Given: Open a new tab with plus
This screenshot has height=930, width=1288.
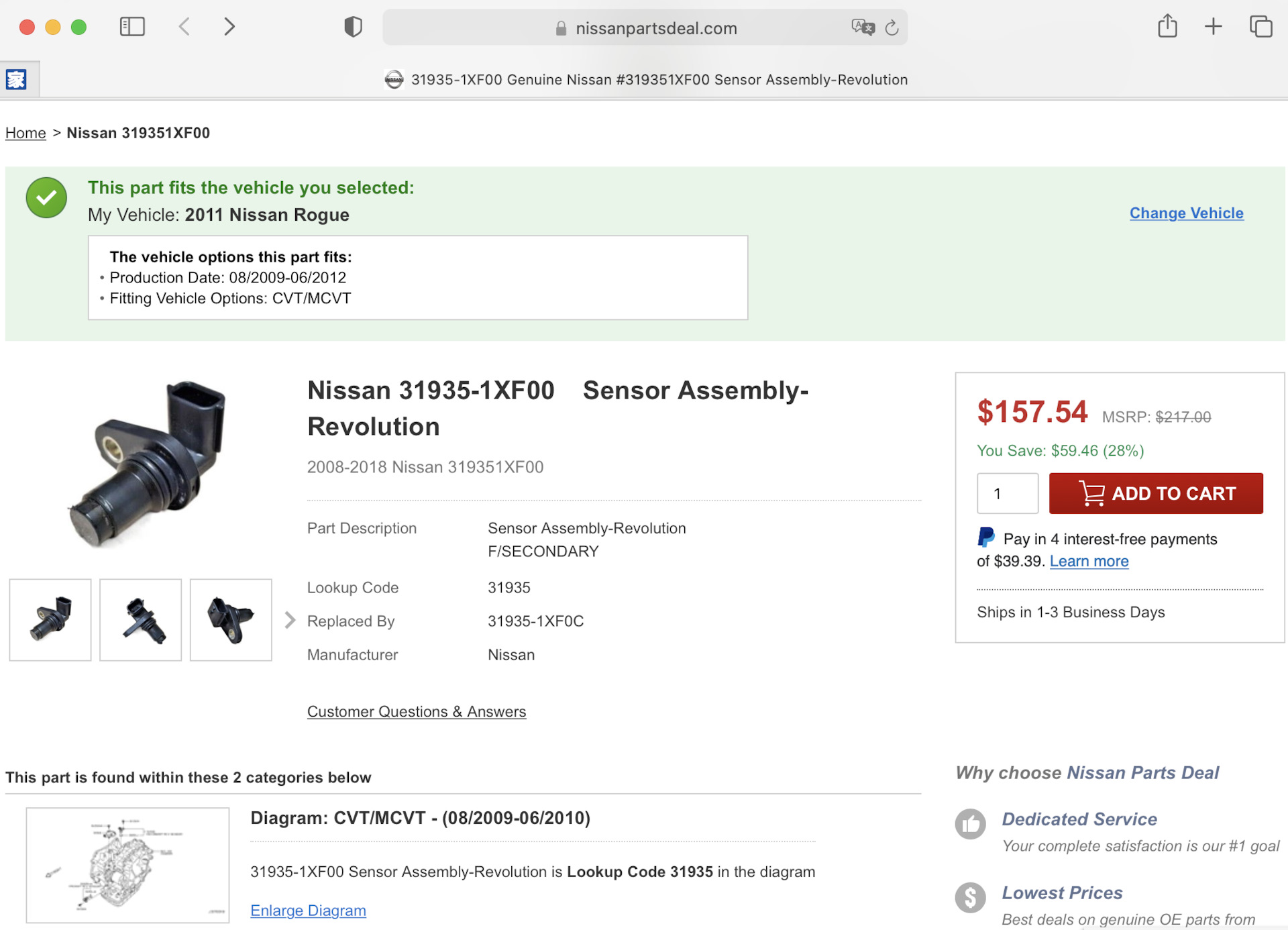Looking at the screenshot, I should (1213, 27).
